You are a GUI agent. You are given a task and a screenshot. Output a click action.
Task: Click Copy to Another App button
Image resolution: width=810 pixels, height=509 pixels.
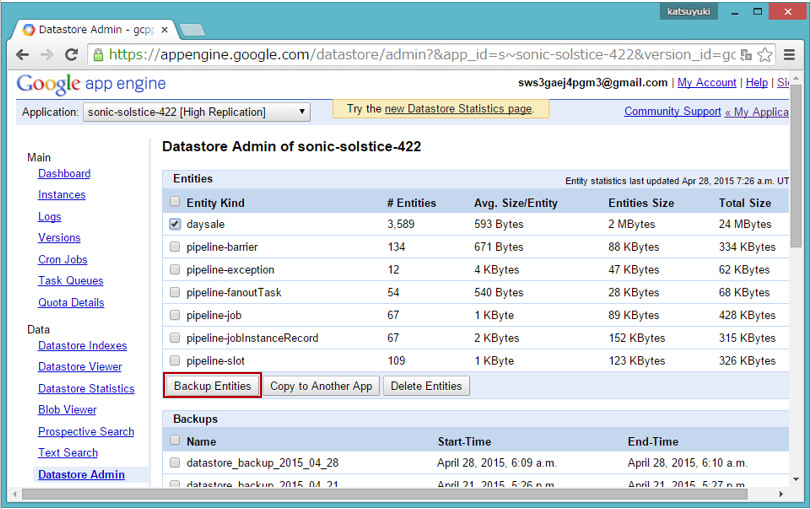point(321,386)
